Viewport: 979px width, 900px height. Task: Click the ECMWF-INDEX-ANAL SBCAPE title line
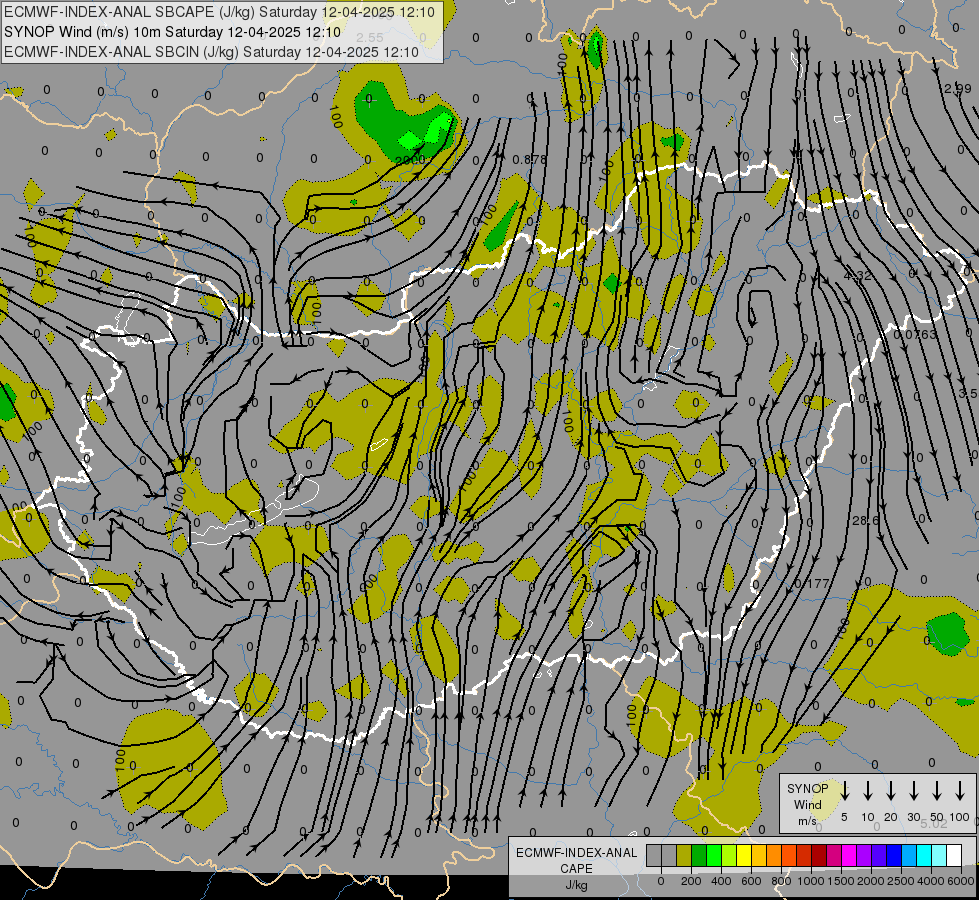pos(220,12)
